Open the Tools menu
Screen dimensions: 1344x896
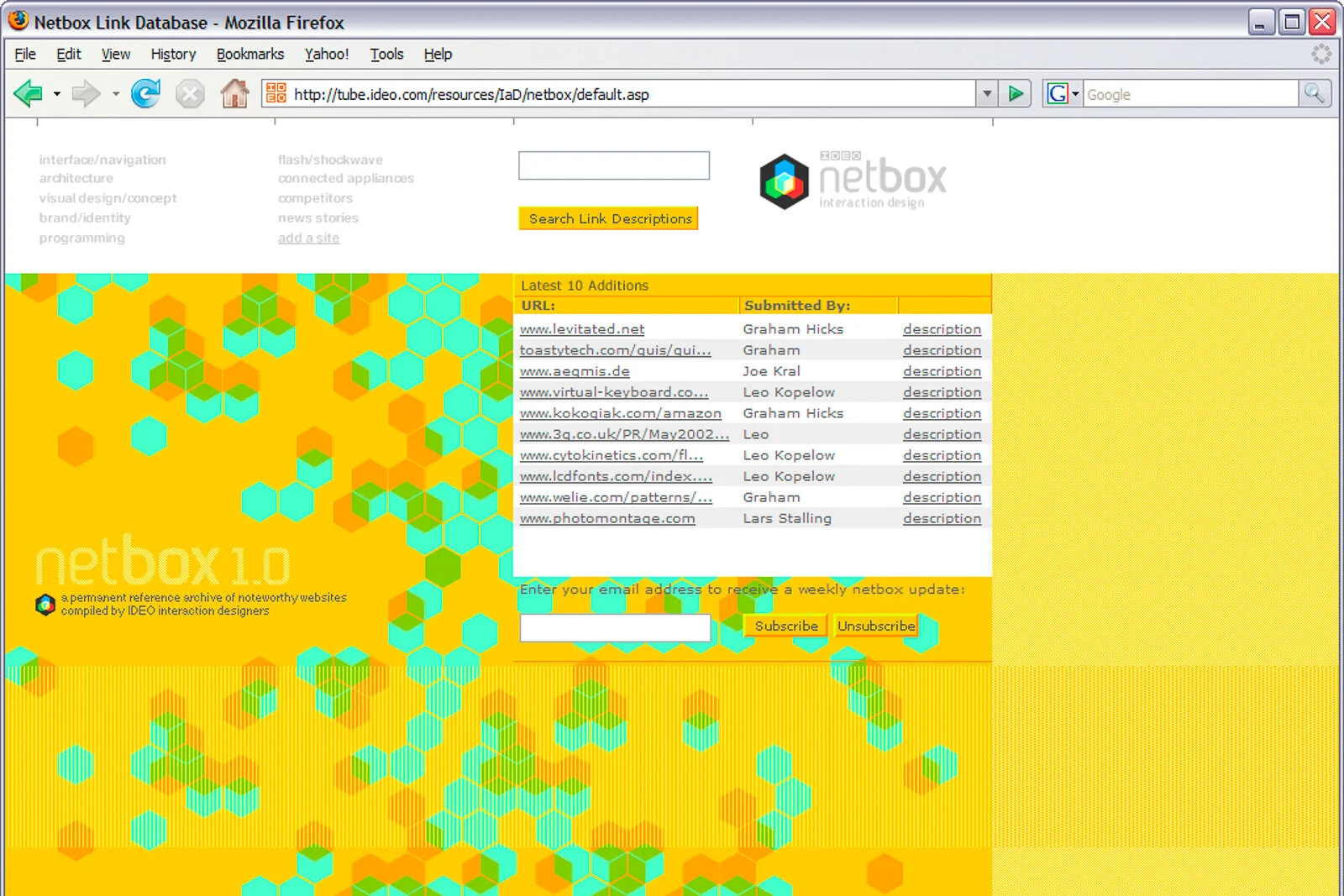pos(386,54)
